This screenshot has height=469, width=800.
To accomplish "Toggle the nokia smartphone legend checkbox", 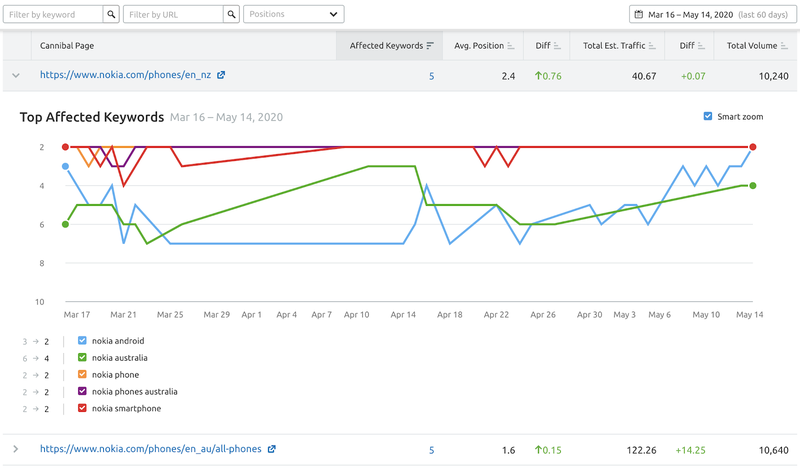I will [x=82, y=409].
